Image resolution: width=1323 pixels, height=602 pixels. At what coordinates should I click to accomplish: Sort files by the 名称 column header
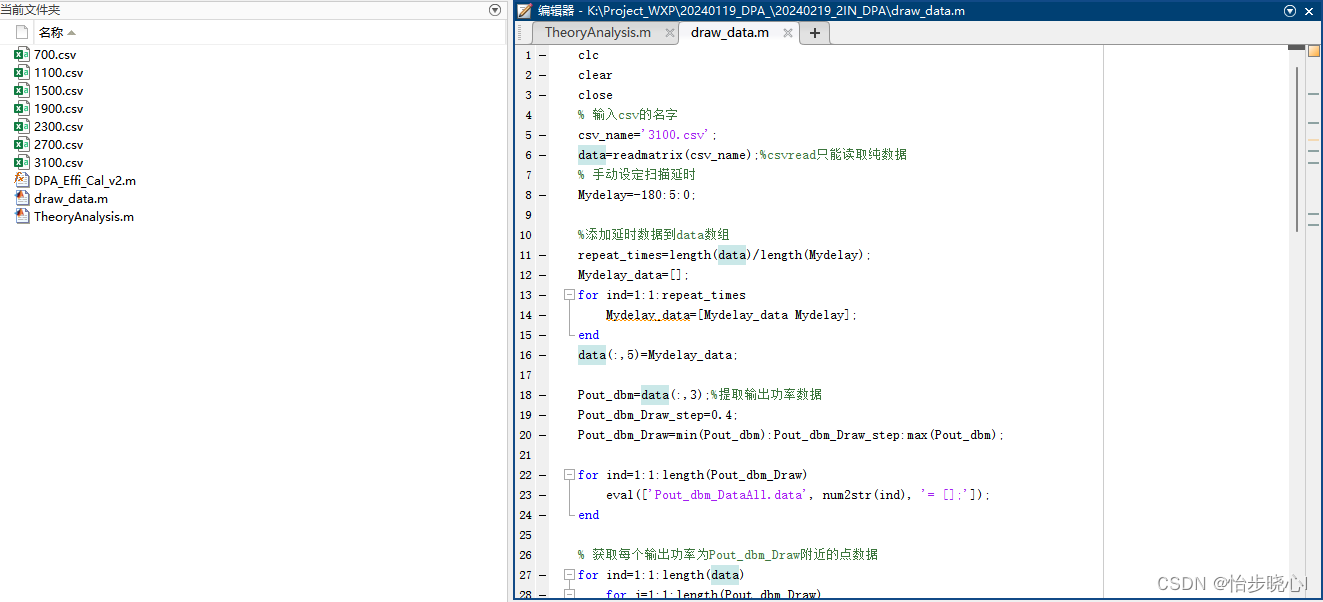pyautogui.click(x=57, y=33)
